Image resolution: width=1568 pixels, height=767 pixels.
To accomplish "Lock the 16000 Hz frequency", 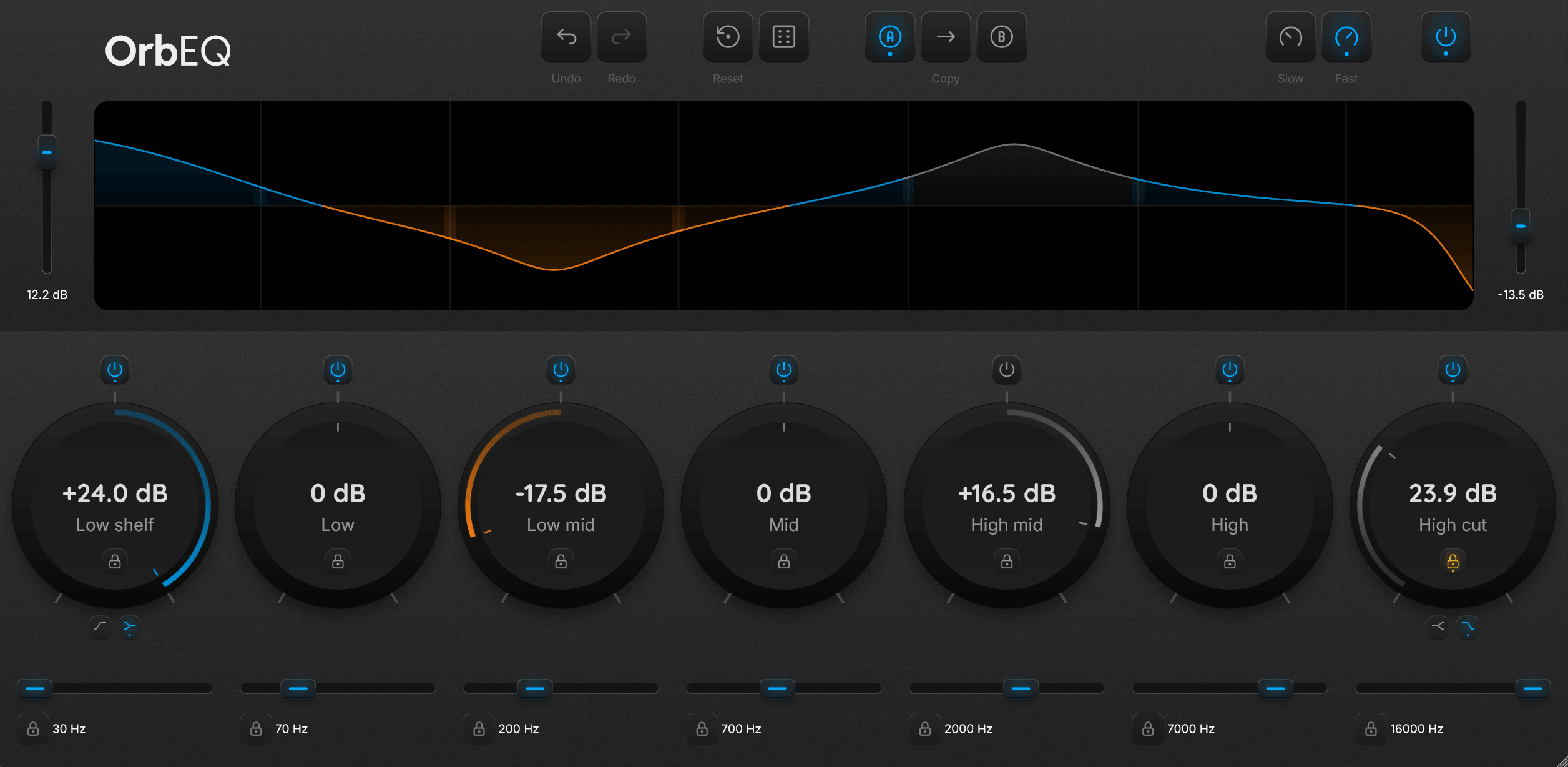I will 1371,729.
